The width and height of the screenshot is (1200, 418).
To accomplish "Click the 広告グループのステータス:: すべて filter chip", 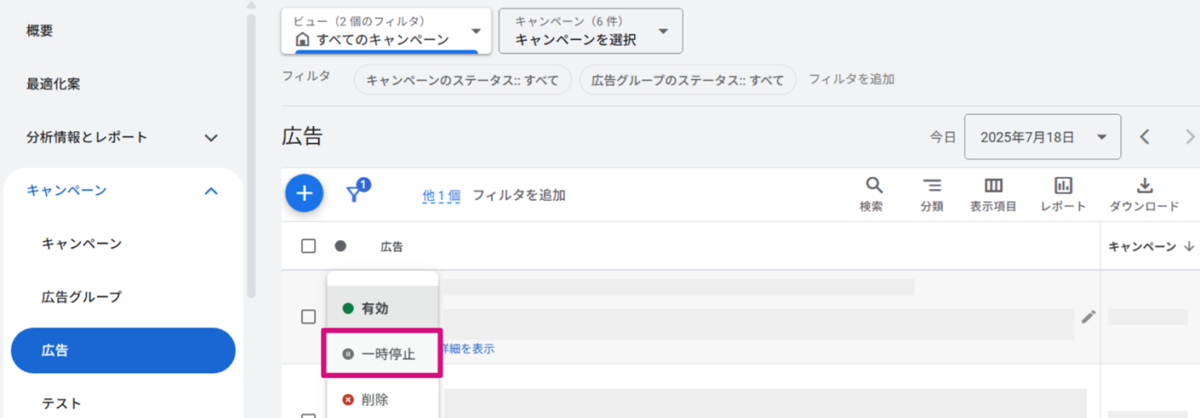I will coord(688,80).
